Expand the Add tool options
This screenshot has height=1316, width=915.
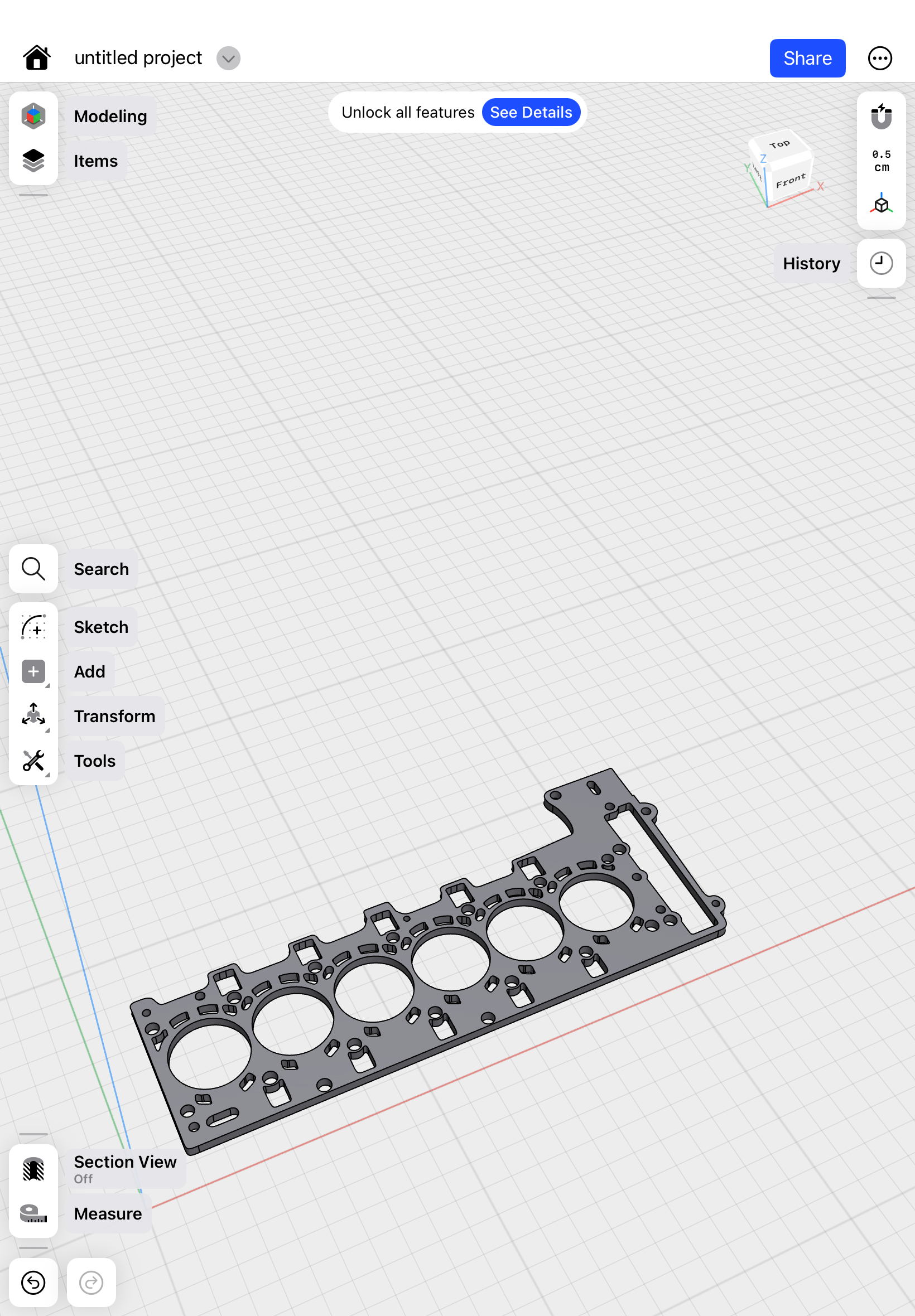[x=49, y=686]
